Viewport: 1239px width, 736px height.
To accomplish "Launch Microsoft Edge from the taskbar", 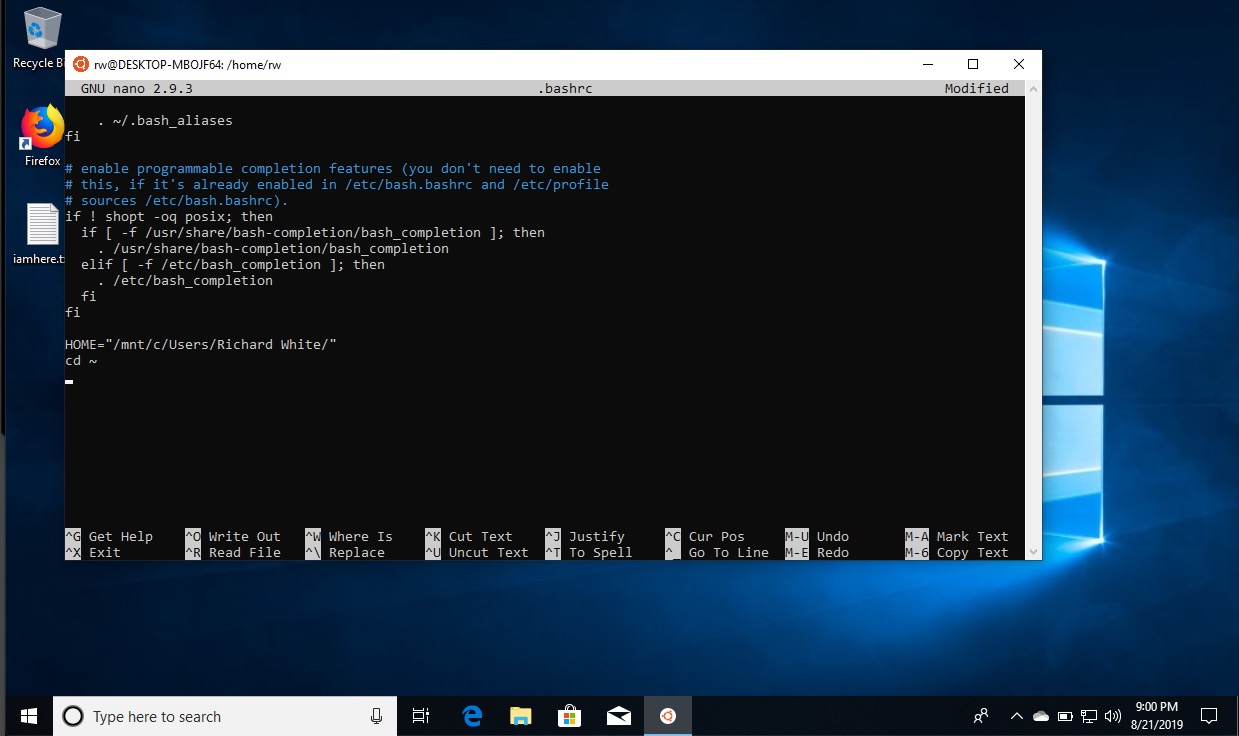I will click(472, 716).
